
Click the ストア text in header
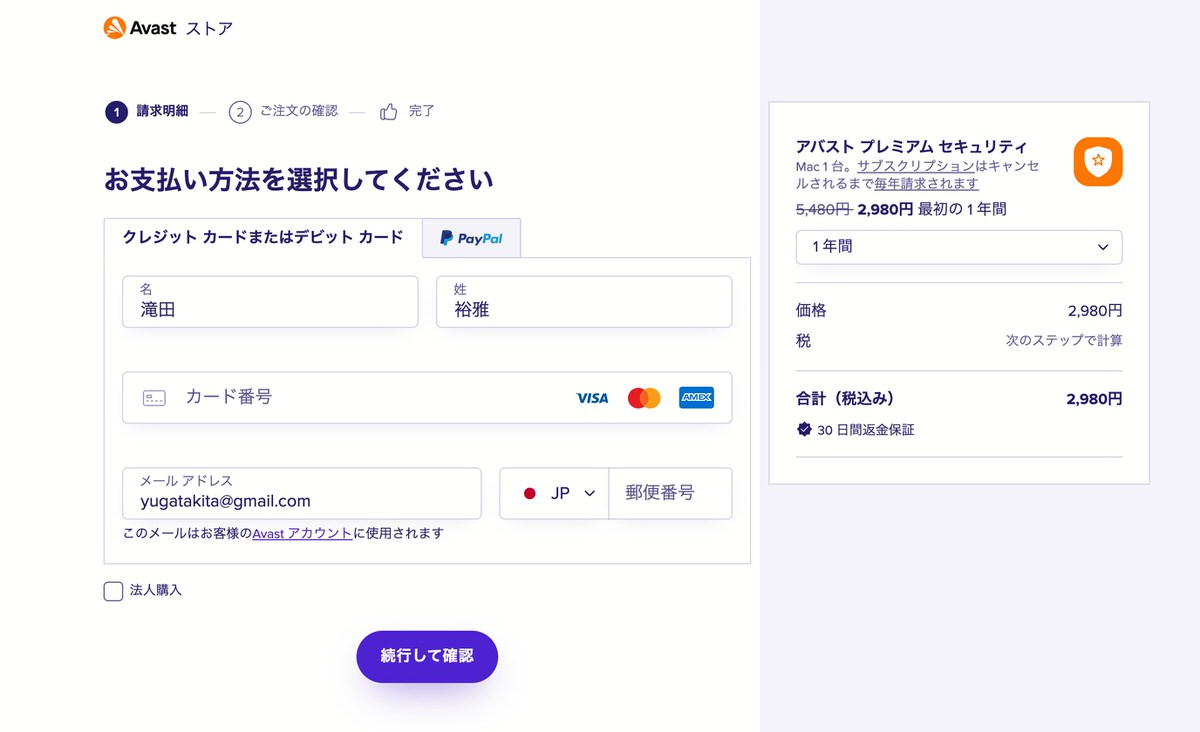click(209, 29)
